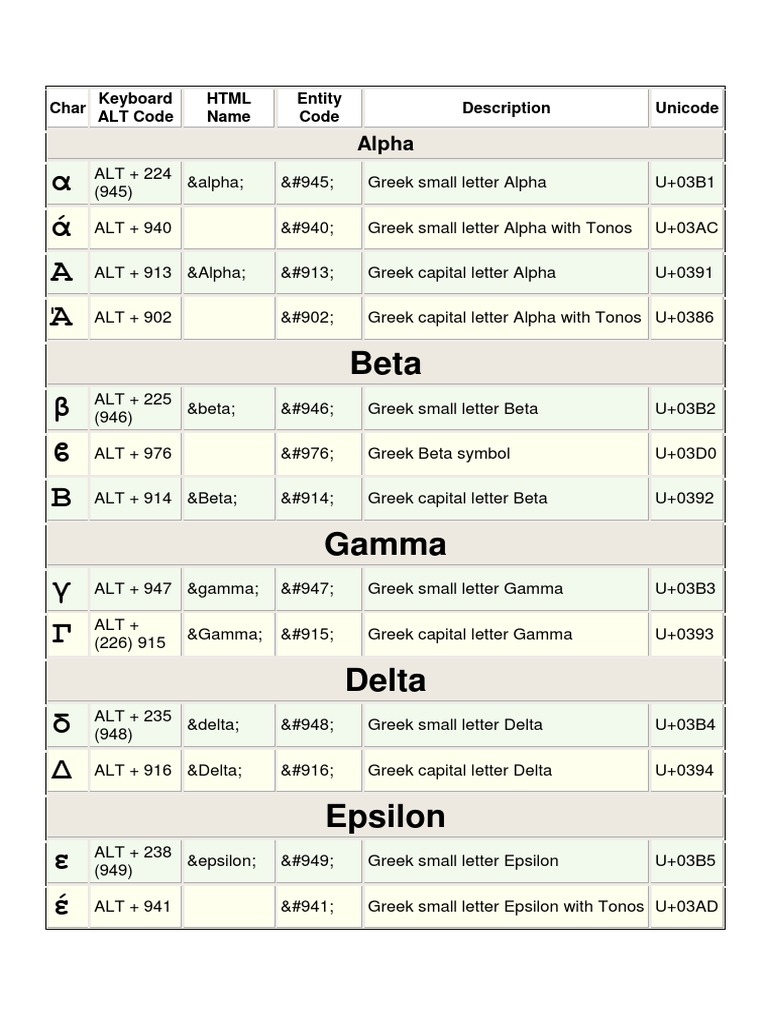Click the small alpha with tonos glyph

coord(62,228)
